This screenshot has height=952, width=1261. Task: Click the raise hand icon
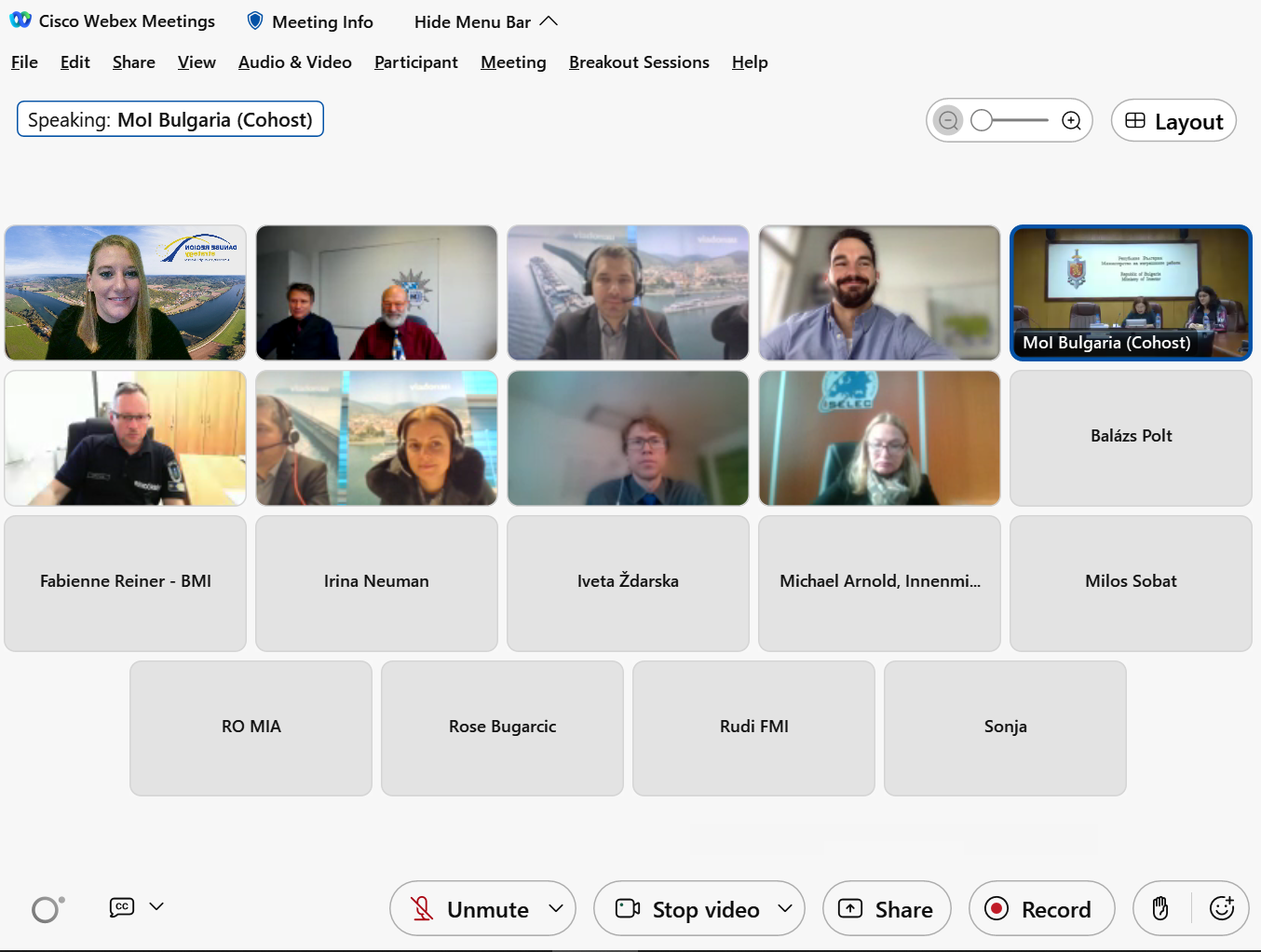(x=1160, y=908)
